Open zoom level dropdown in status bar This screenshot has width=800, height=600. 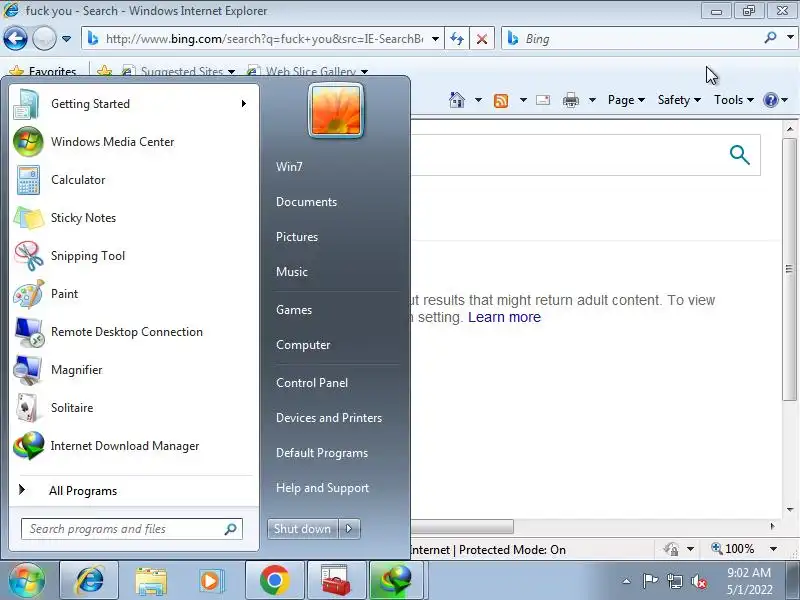point(773,549)
